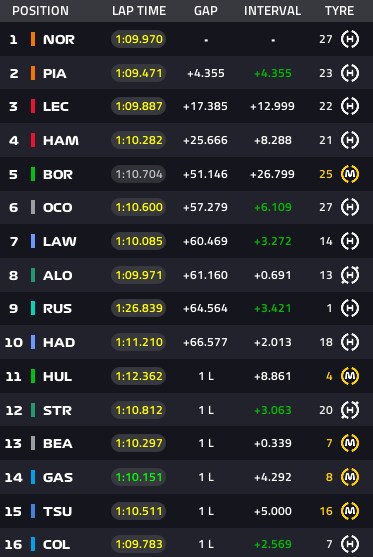Image resolution: width=373 pixels, height=557 pixels.
Task: Select the TYRE column header
Action: (339, 11)
